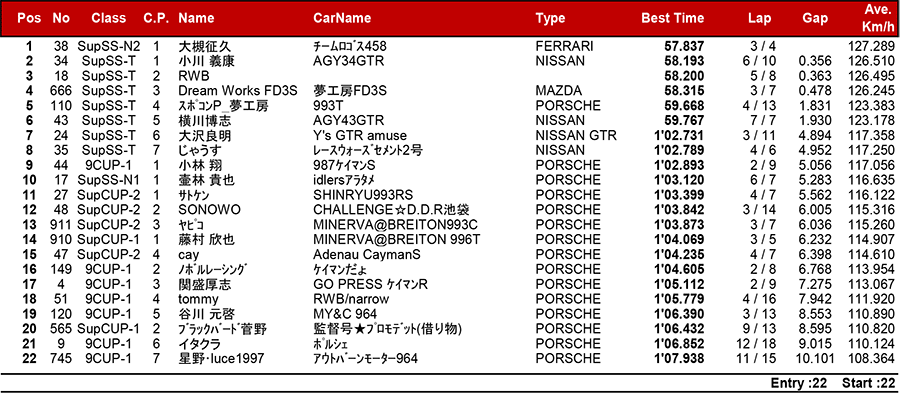This screenshot has width=900, height=394.
Task: Click the Type column header
Action: click(550, 18)
